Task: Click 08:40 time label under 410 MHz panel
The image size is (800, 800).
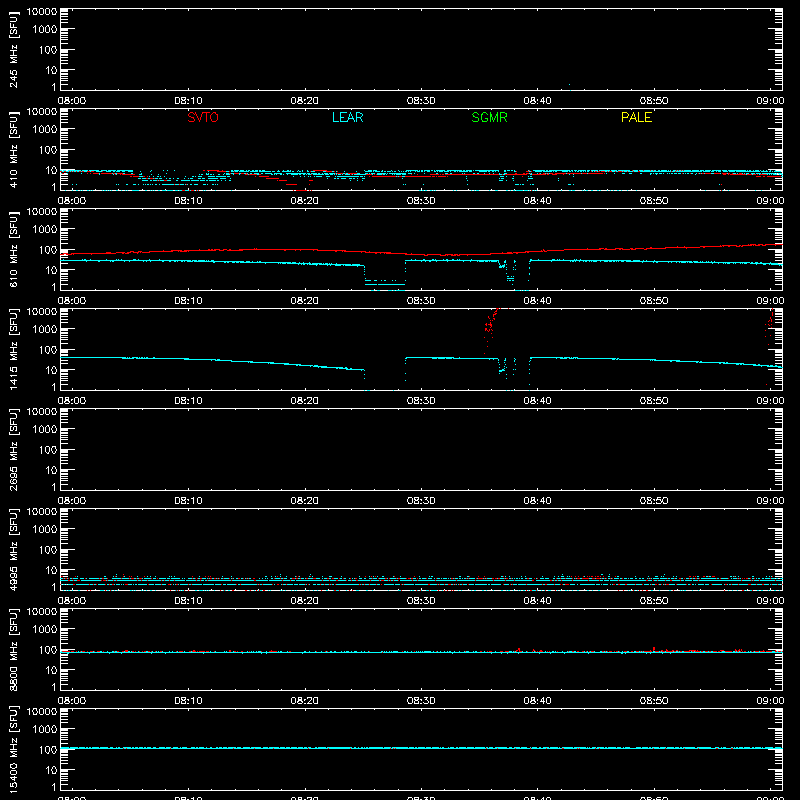Action: tap(537, 201)
